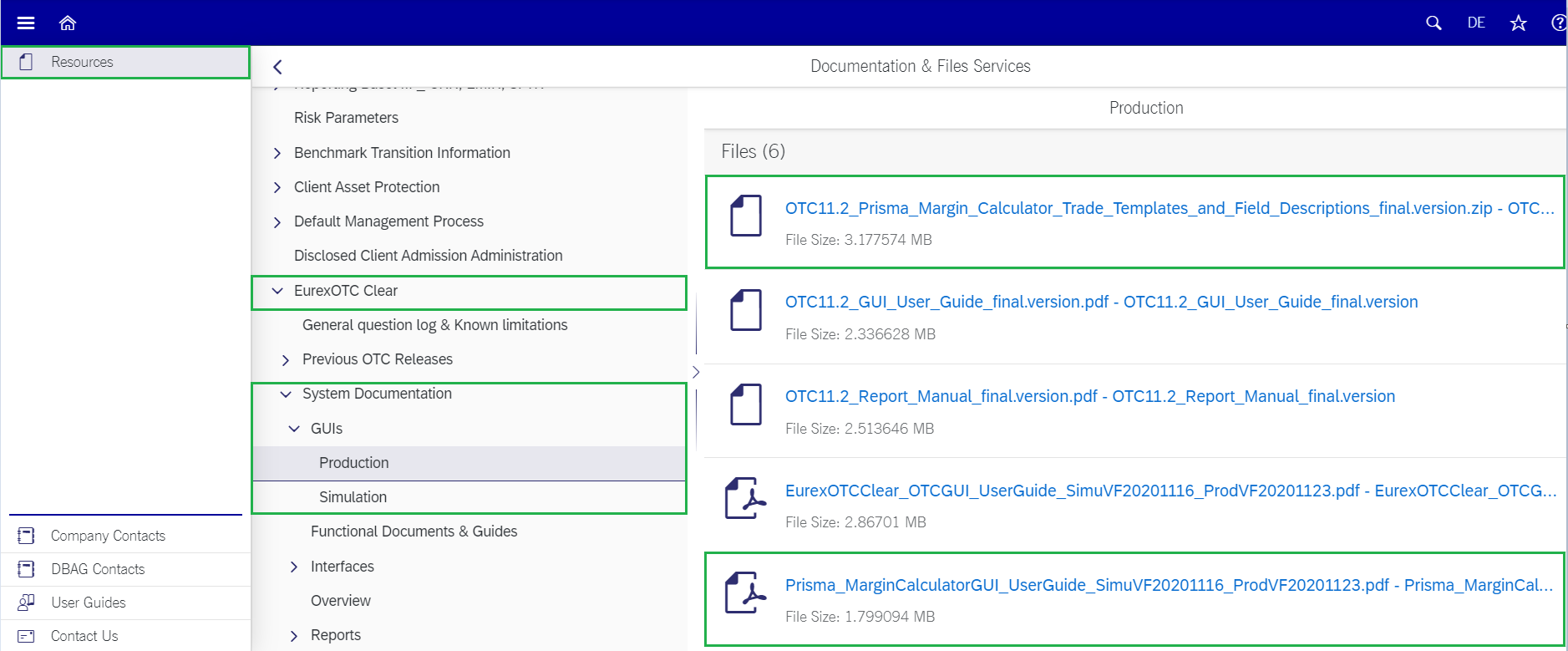Click the favorites star icon
This screenshot has height=651, width=1568.
pos(1518,23)
